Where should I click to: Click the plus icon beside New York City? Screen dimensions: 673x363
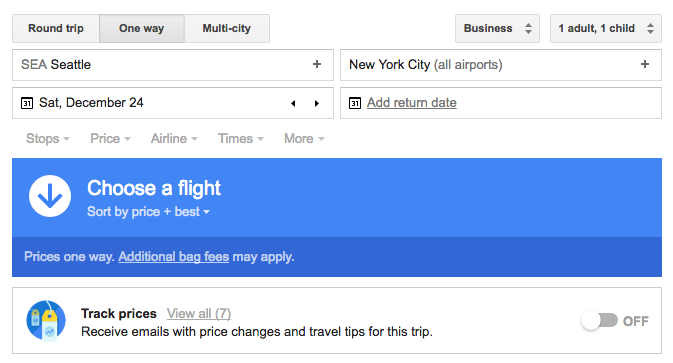pyautogui.click(x=645, y=64)
